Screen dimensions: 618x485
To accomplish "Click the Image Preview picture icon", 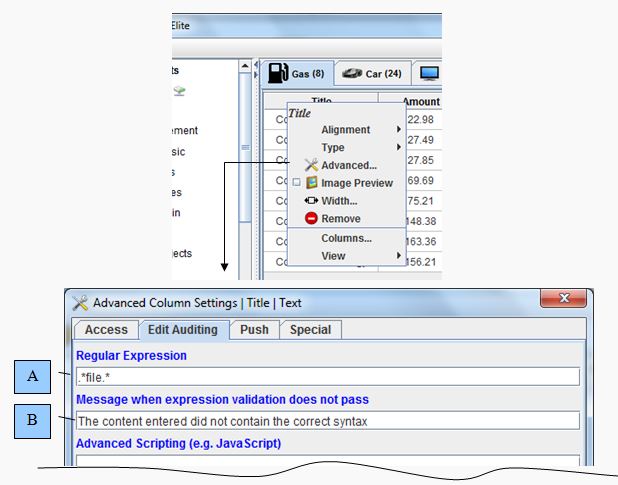I will (311, 183).
